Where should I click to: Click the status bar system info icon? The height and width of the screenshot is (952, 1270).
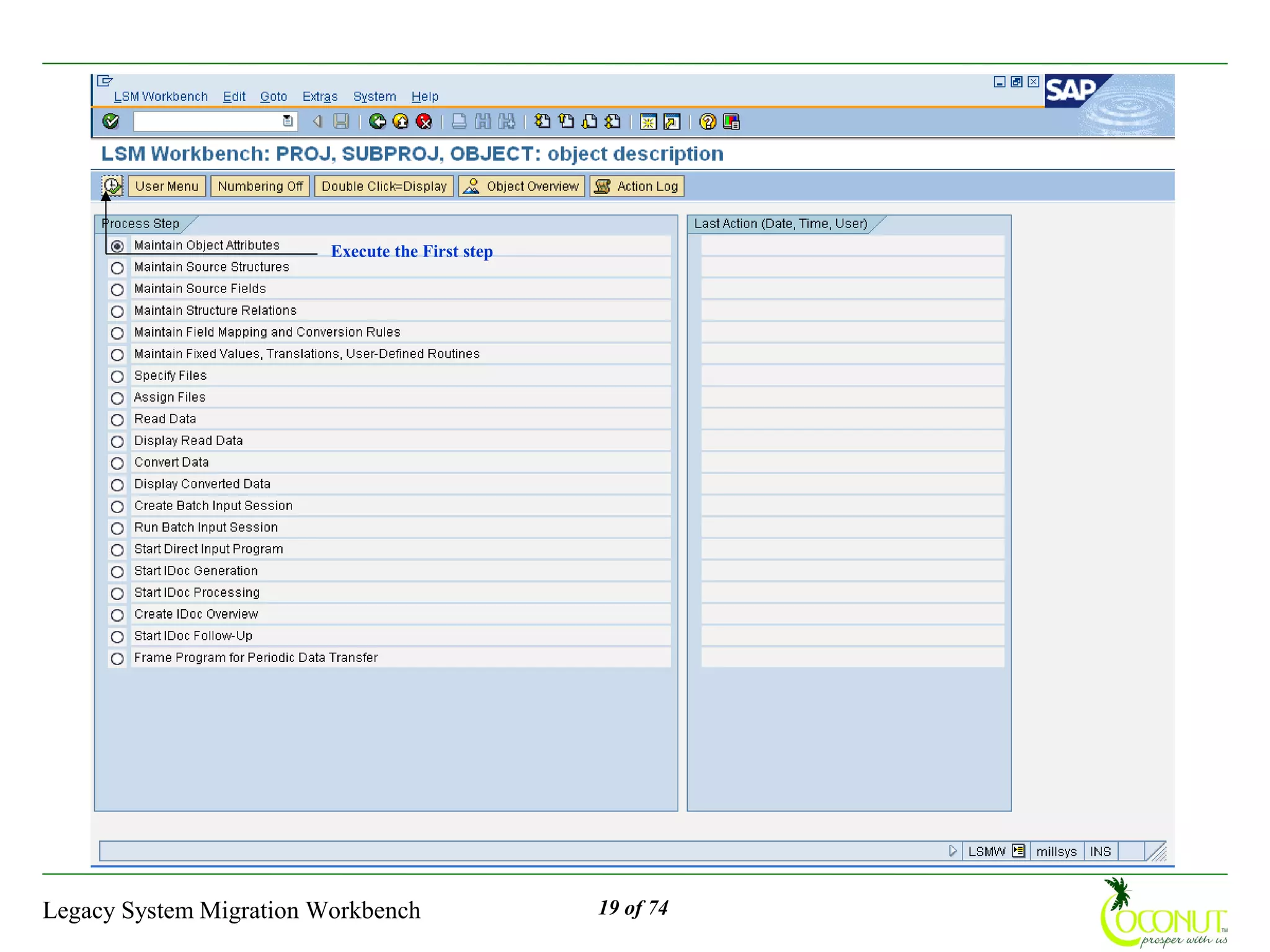[1018, 851]
